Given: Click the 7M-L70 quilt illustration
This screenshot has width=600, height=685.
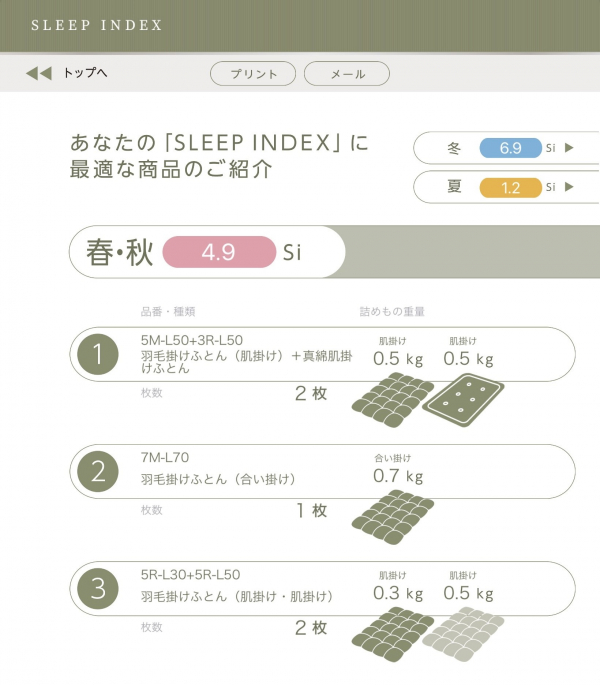Looking at the screenshot, I should pos(392,516).
